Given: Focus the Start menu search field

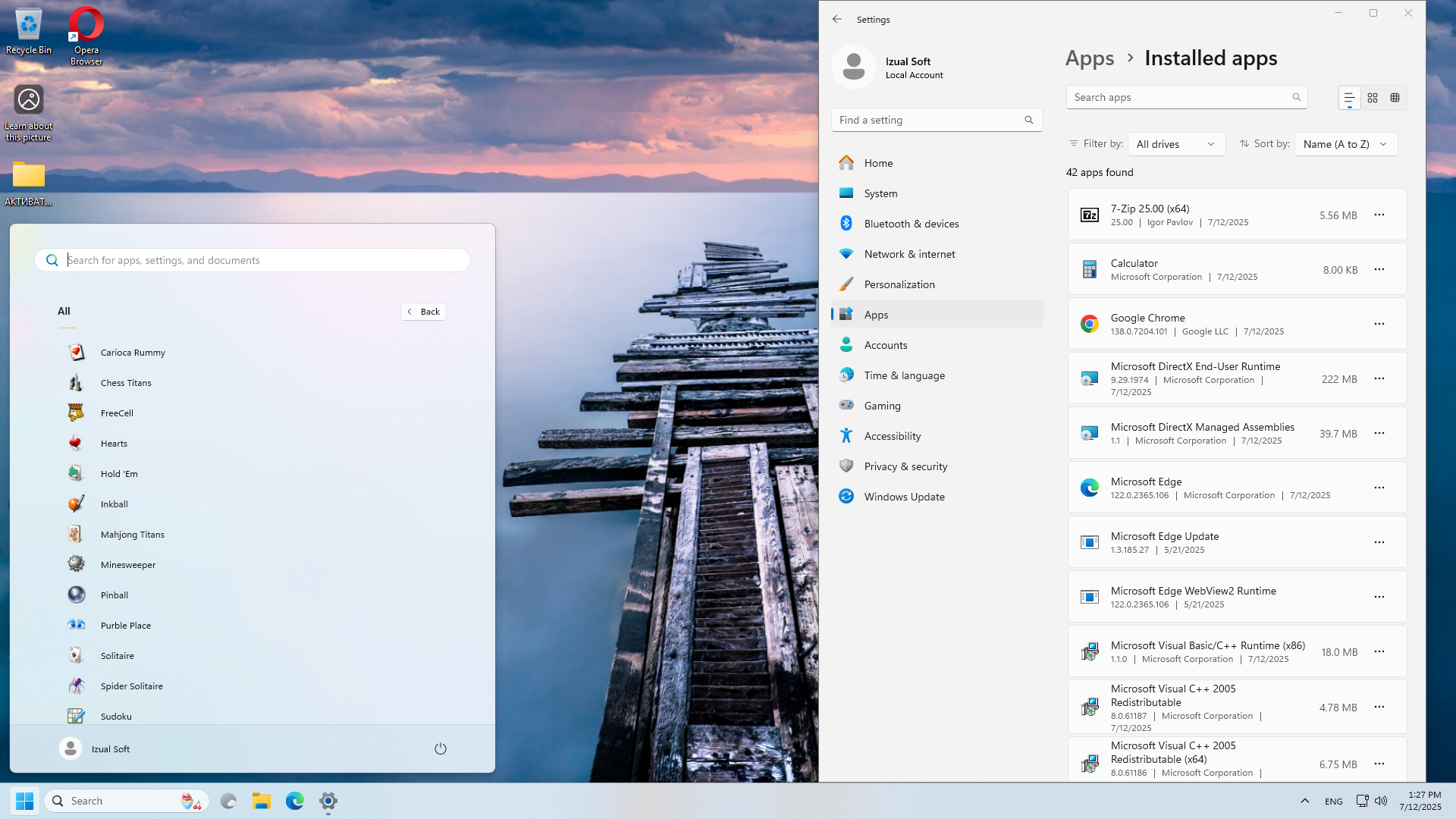Looking at the screenshot, I should (x=253, y=260).
